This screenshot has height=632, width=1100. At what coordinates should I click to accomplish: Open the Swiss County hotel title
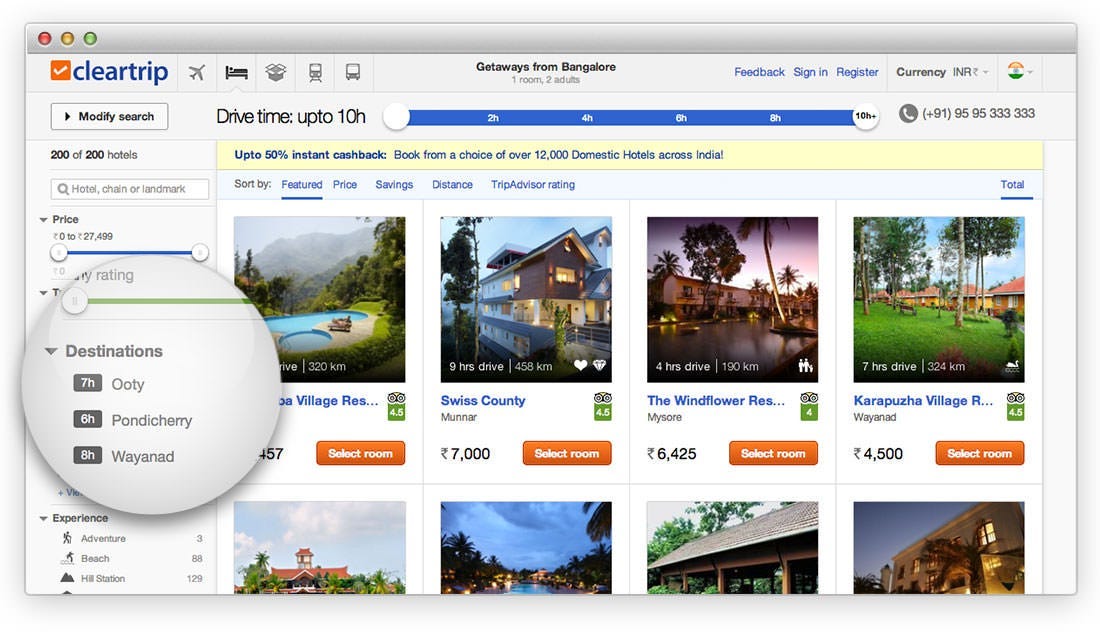click(x=483, y=401)
